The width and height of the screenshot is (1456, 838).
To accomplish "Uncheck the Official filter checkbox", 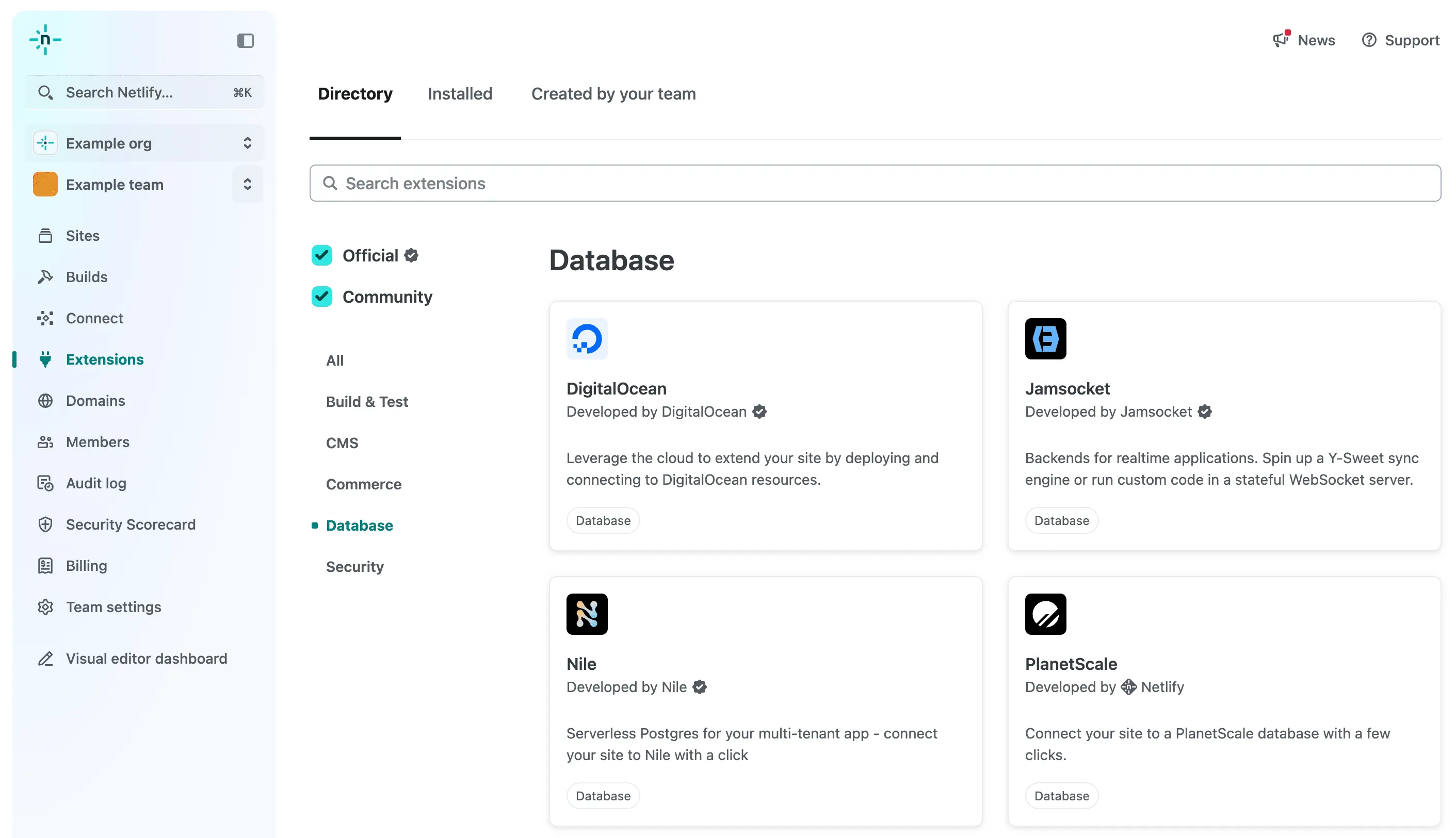I will (322, 256).
